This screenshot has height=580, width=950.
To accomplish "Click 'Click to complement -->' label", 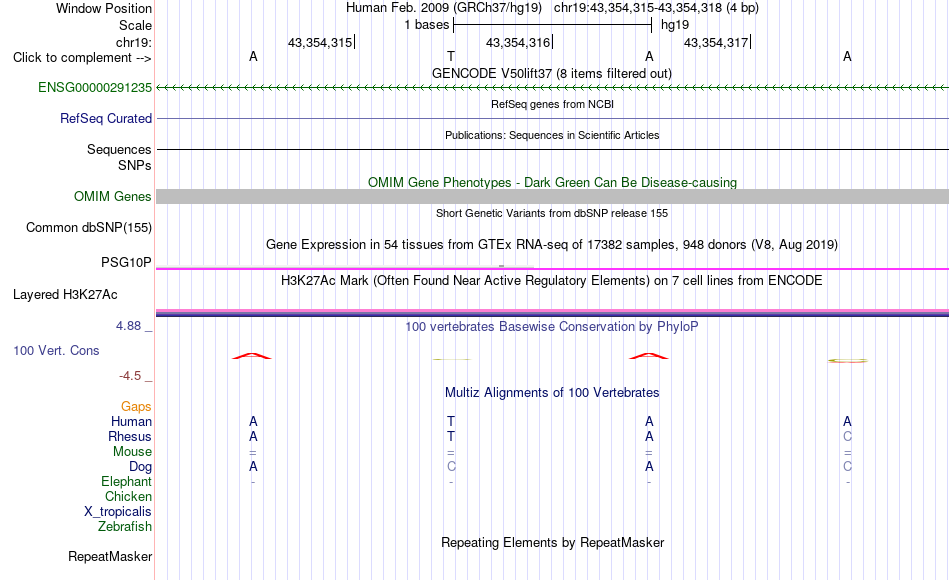I will point(82,58).
